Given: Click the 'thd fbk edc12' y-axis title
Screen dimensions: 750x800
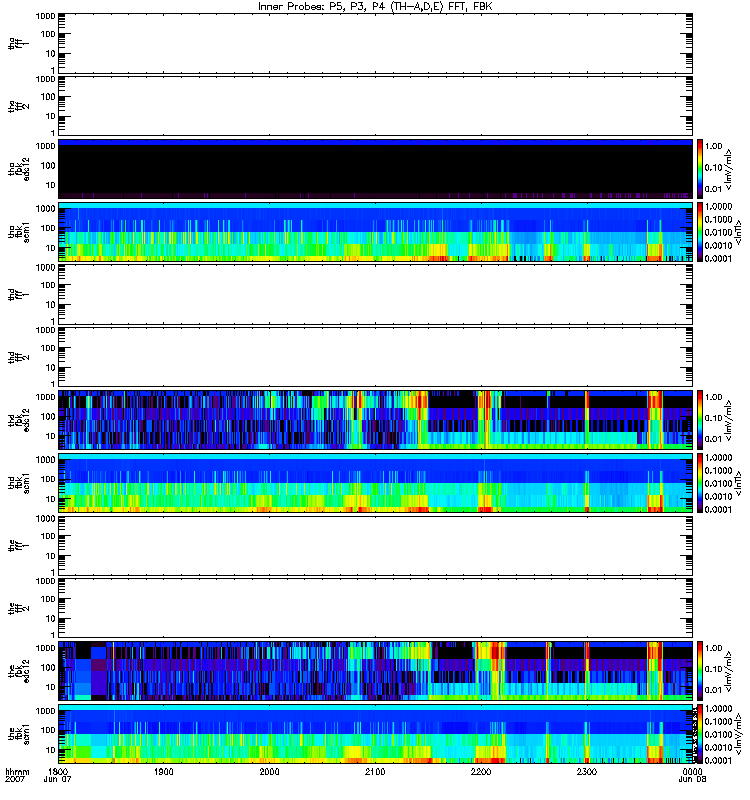Looking at the screenshot, I should click(x=18, y=420).
